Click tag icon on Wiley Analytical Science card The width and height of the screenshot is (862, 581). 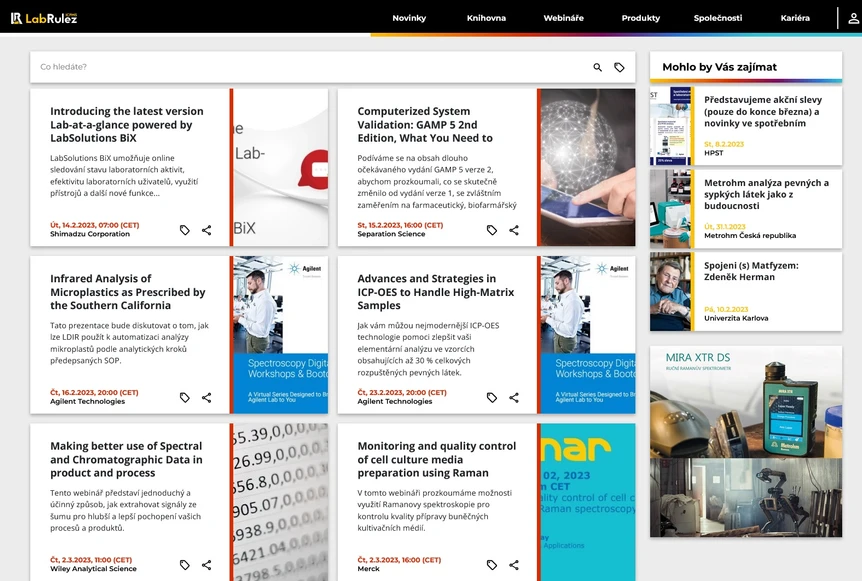tap(185, 565)
